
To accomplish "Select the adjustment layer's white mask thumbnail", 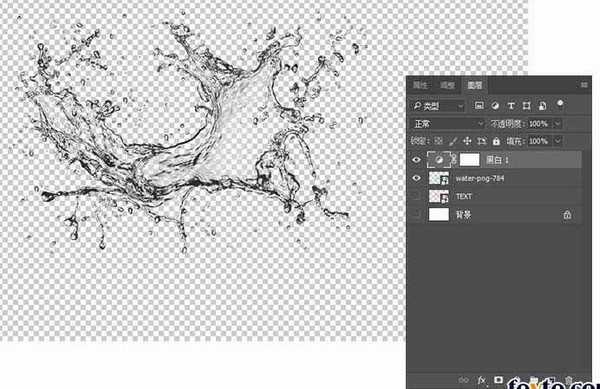I will (x=469, y=160).
